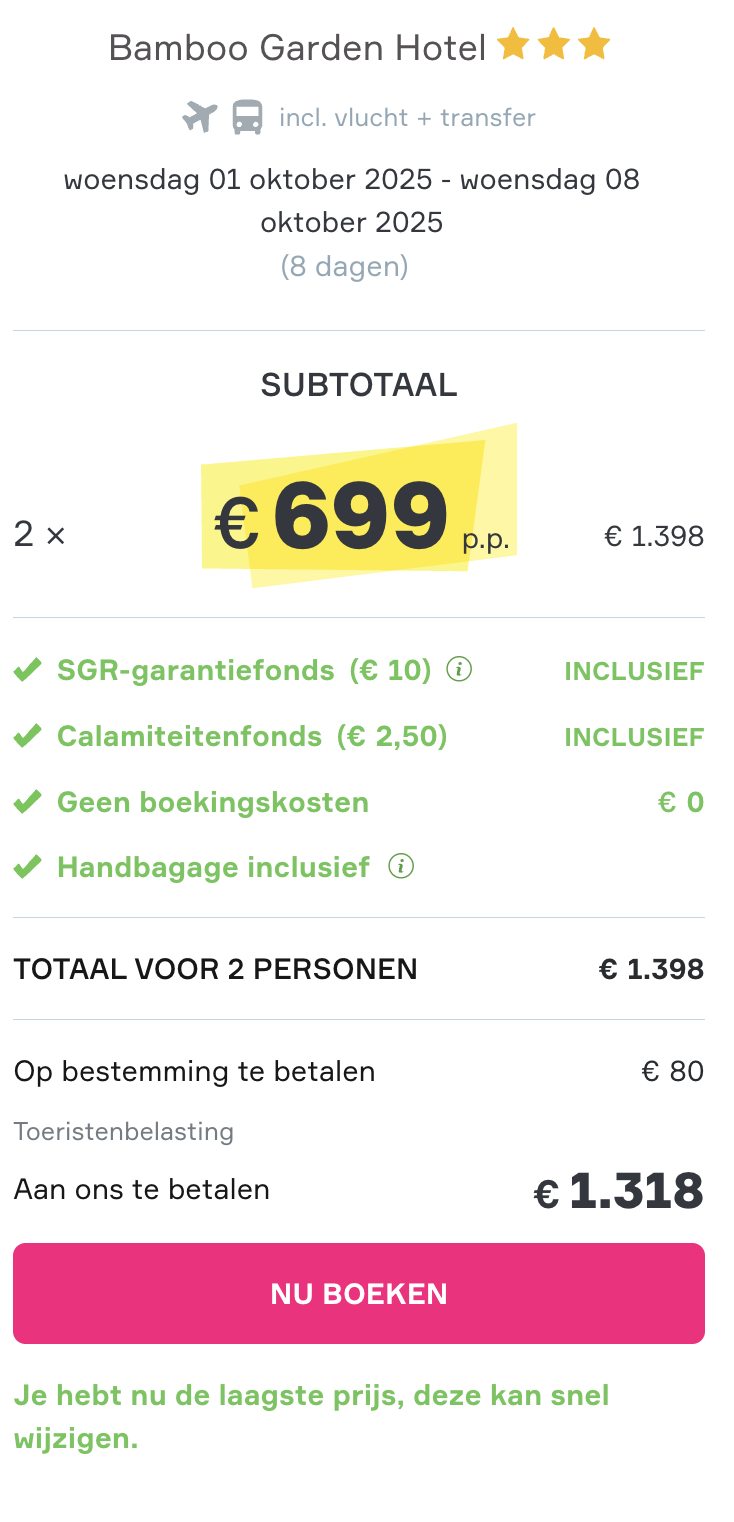Click the Toeristenbelasting label

(124, 1131)
